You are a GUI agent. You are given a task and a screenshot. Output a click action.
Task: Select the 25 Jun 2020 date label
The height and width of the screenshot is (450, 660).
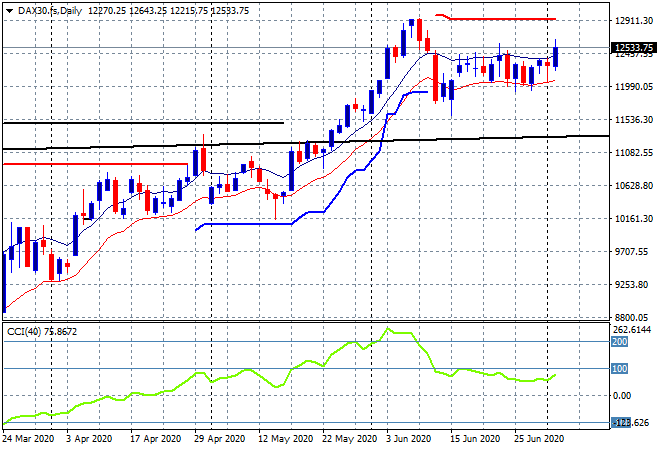point(539,438)
